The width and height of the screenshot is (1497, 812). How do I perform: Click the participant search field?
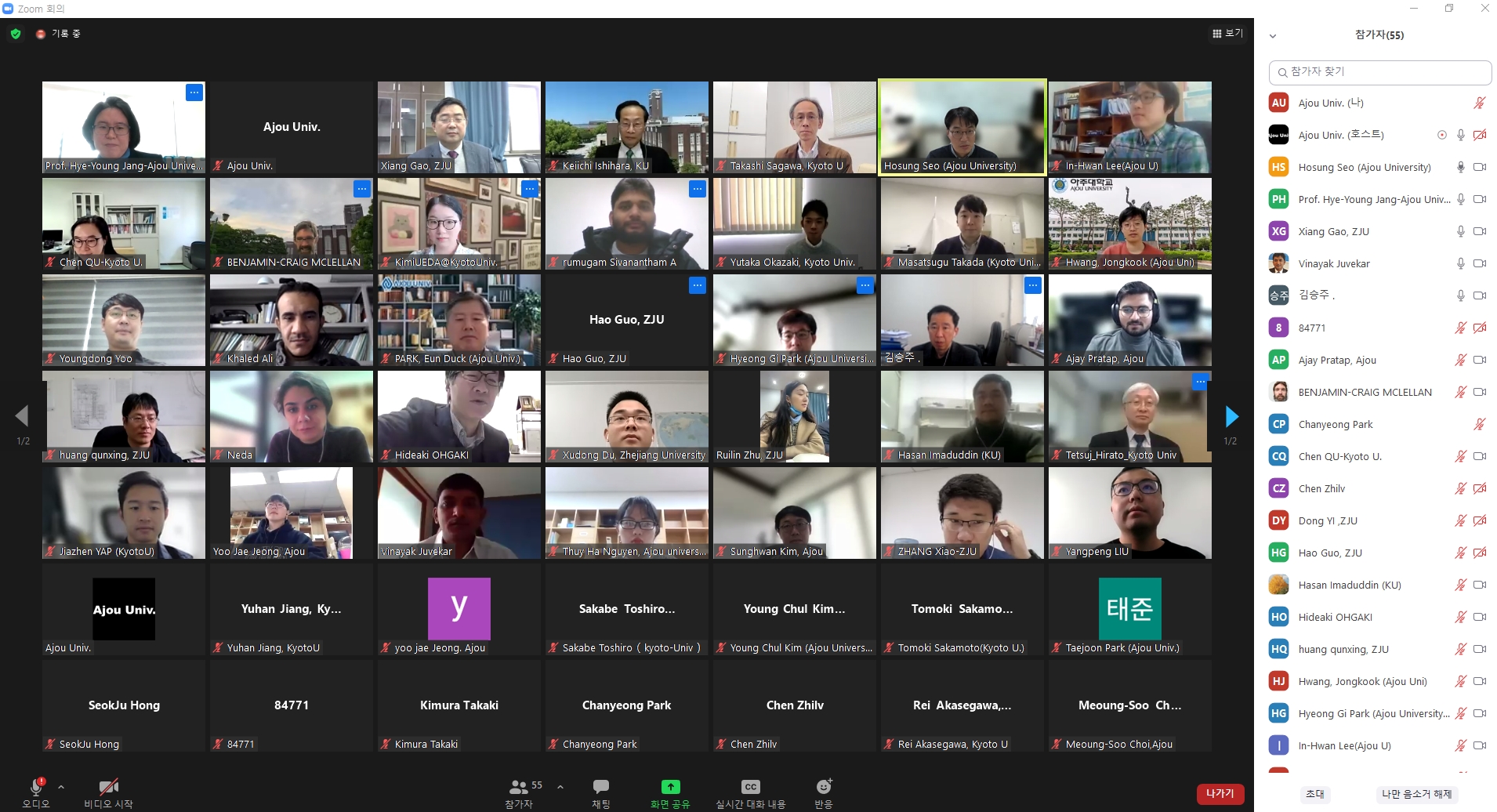(1380, 72)
